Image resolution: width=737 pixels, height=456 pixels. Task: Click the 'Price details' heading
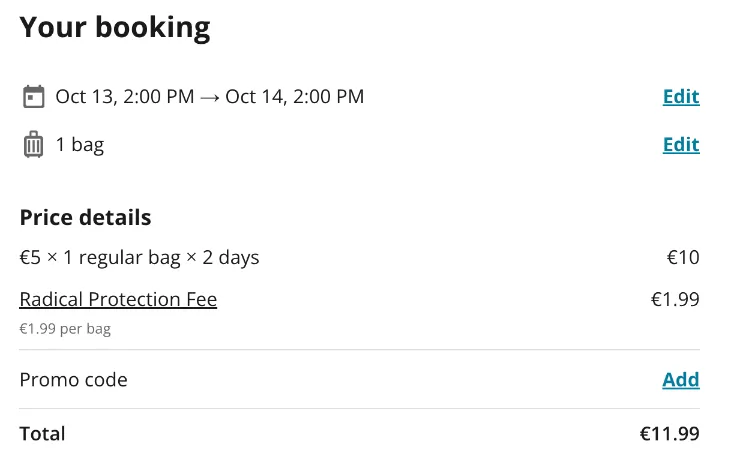pyautogui.click(x=85, y=218)
